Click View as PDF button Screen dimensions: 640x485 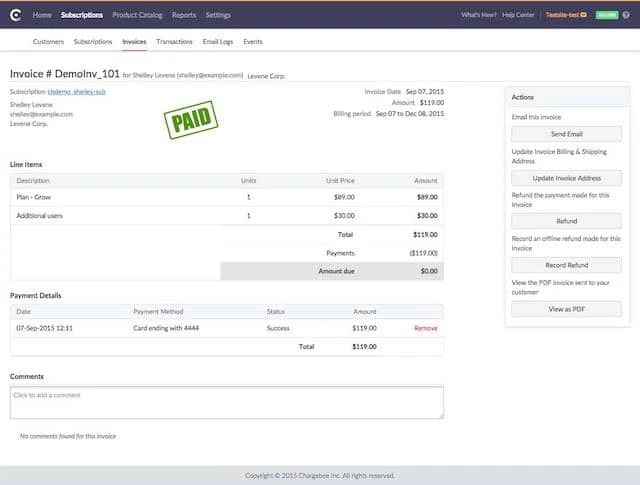(x=567, y=309)
